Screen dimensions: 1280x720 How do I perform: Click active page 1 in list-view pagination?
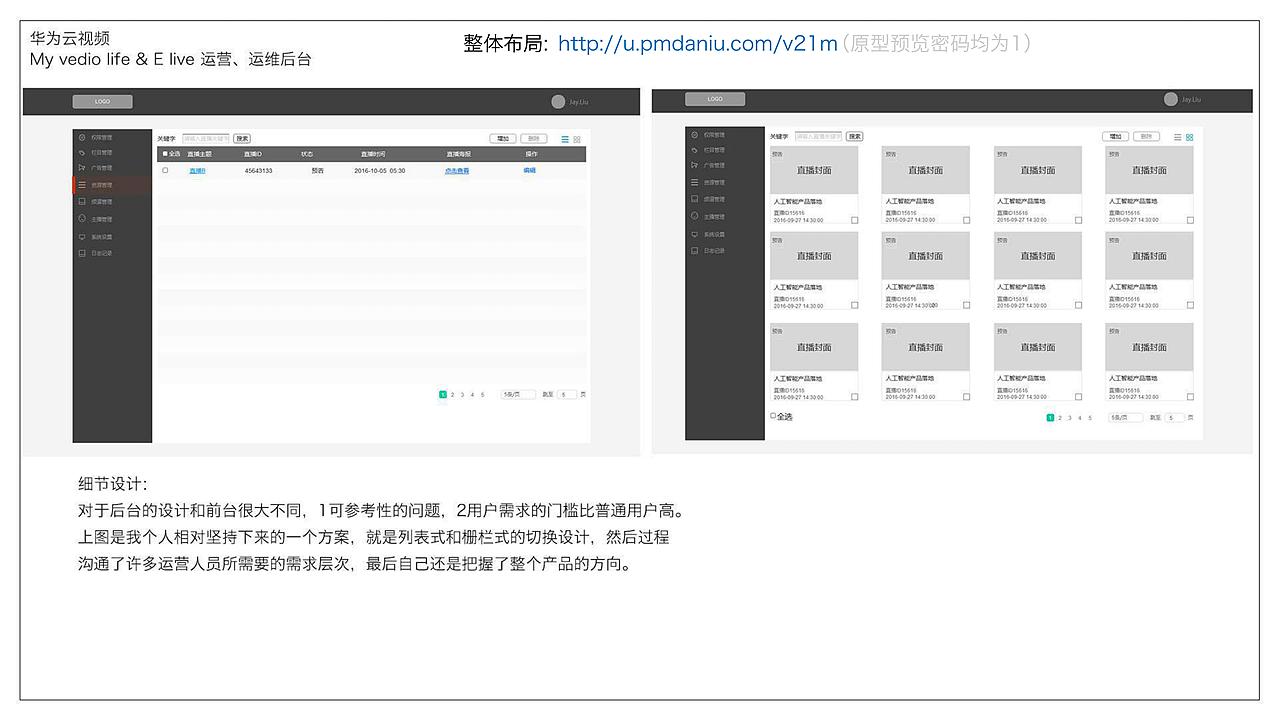tap(442, 395)
